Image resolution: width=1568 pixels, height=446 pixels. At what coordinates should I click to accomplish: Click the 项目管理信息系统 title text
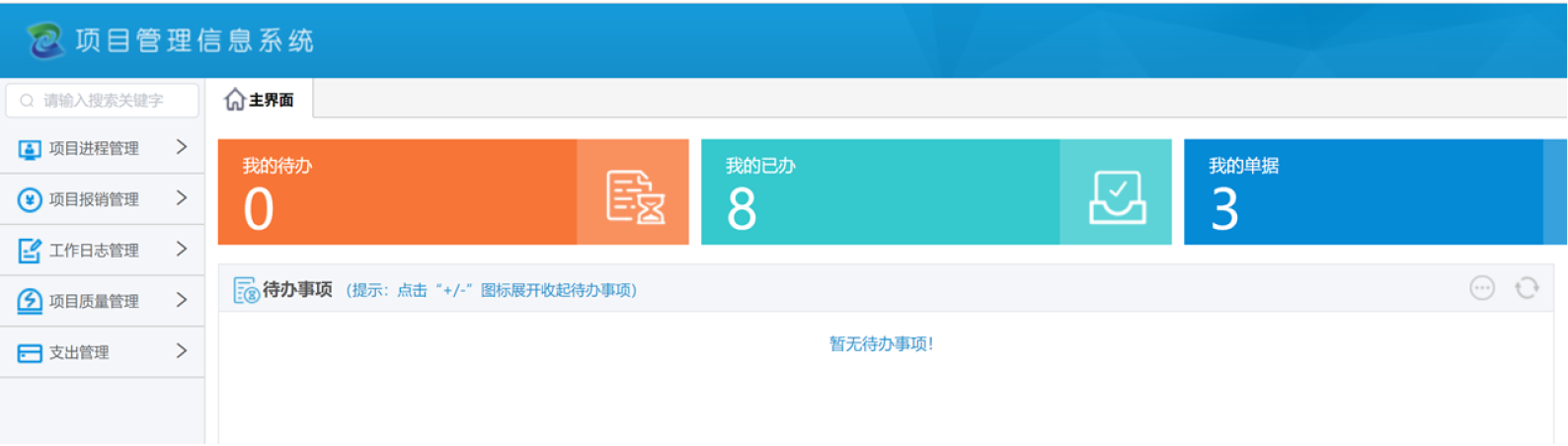(195, 40)
